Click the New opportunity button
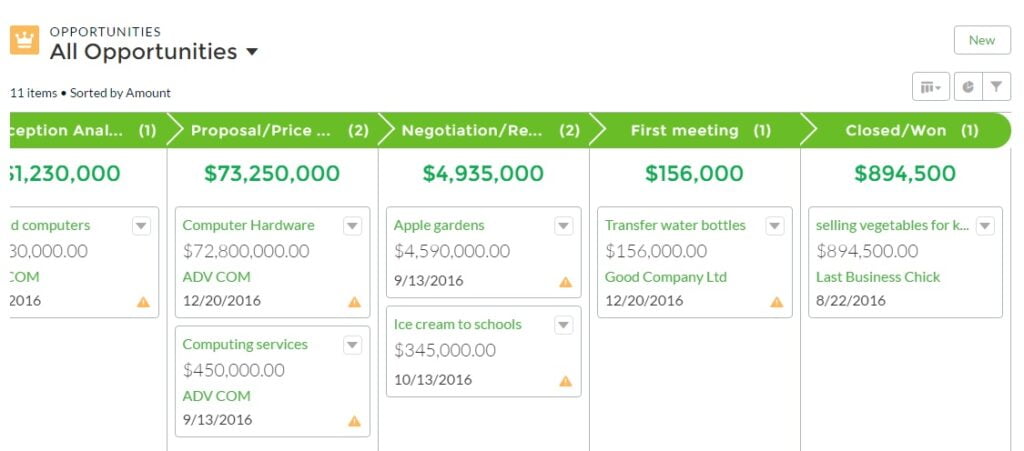The image size is (1024, 451). pyautogui.click(x=982, y=40)
